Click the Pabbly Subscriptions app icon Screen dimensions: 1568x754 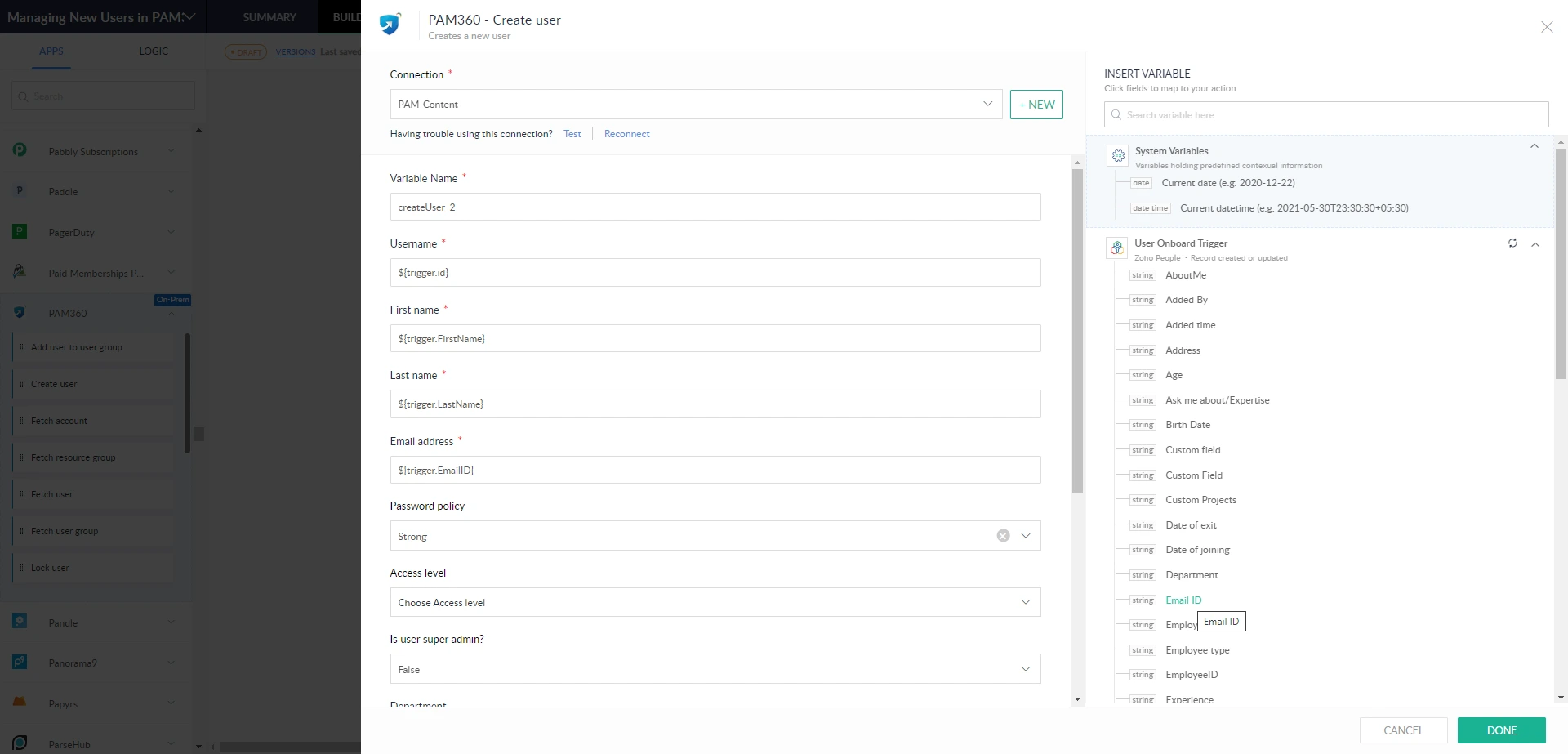pos(20,150)
